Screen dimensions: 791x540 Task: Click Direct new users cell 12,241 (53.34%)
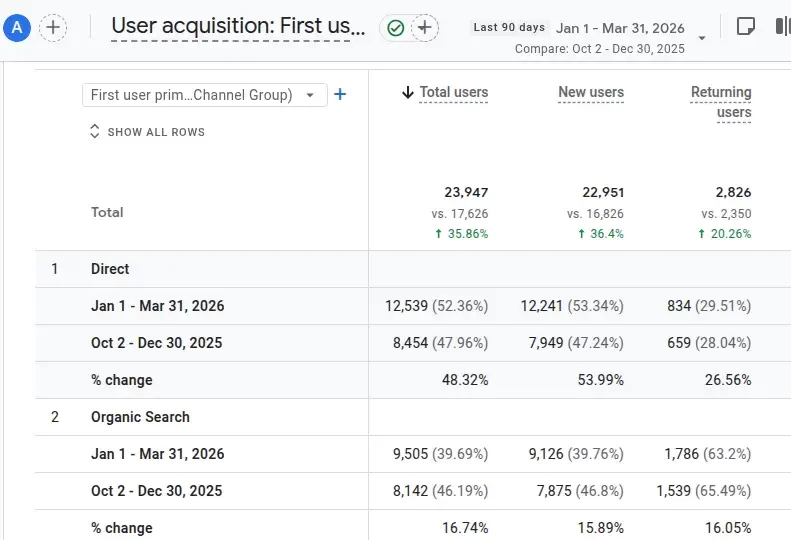[572, 306]
